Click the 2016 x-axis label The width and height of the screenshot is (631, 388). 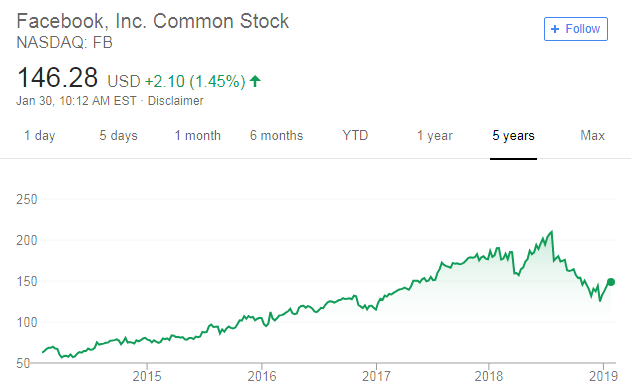(262, 376)
